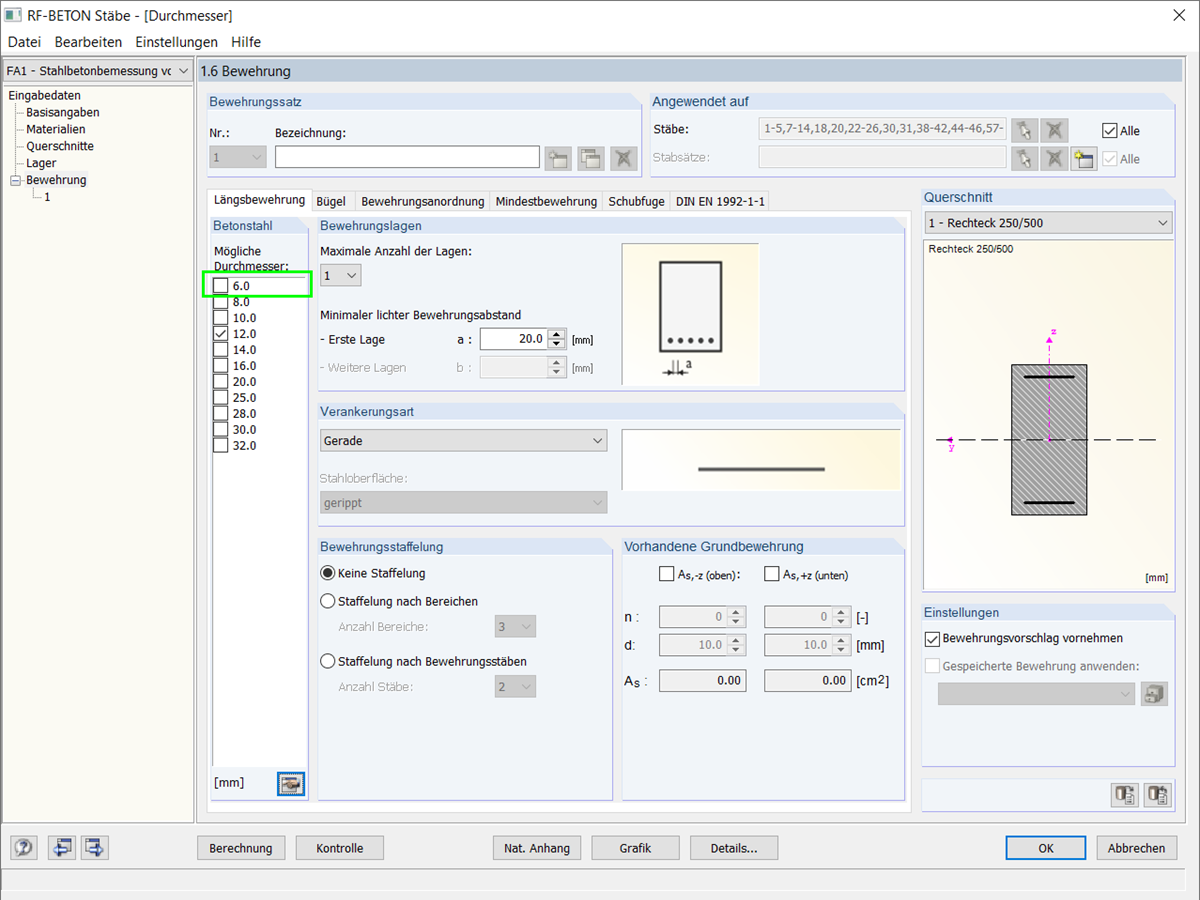Viewport: 1200px width, 900px height.
Task: Clear the member selection in the Stäbe row
Action: [x=1054, y=130]
